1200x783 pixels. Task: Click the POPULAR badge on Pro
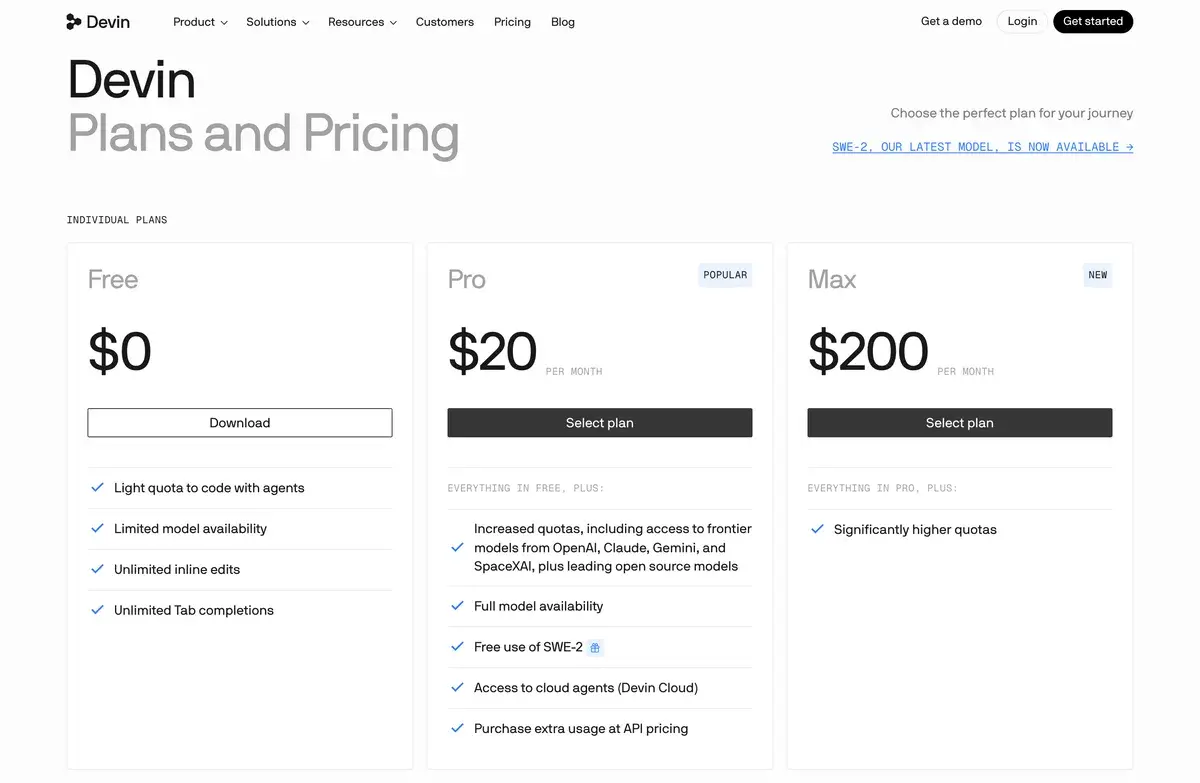[x=725, y=275]
